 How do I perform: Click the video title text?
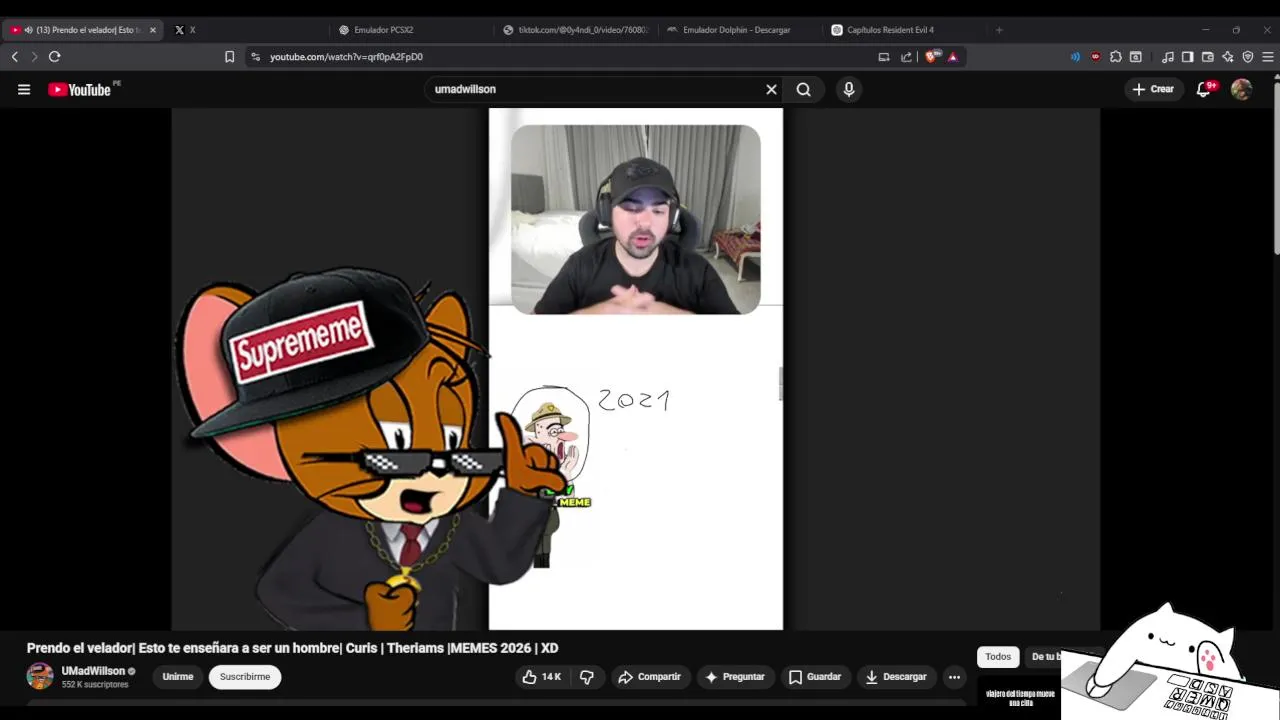click(292, 648)
